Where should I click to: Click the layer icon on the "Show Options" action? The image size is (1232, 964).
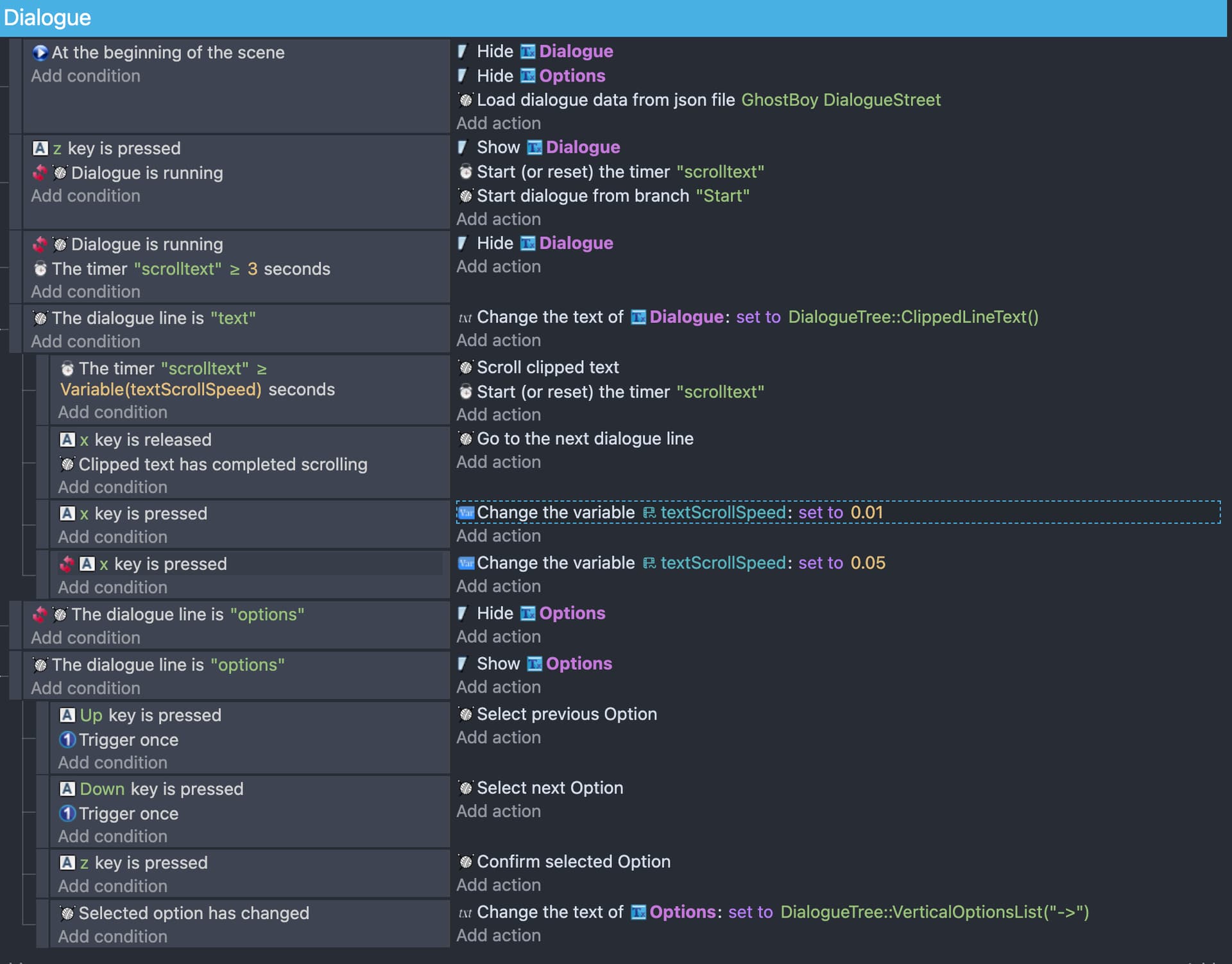pos(463,663)
